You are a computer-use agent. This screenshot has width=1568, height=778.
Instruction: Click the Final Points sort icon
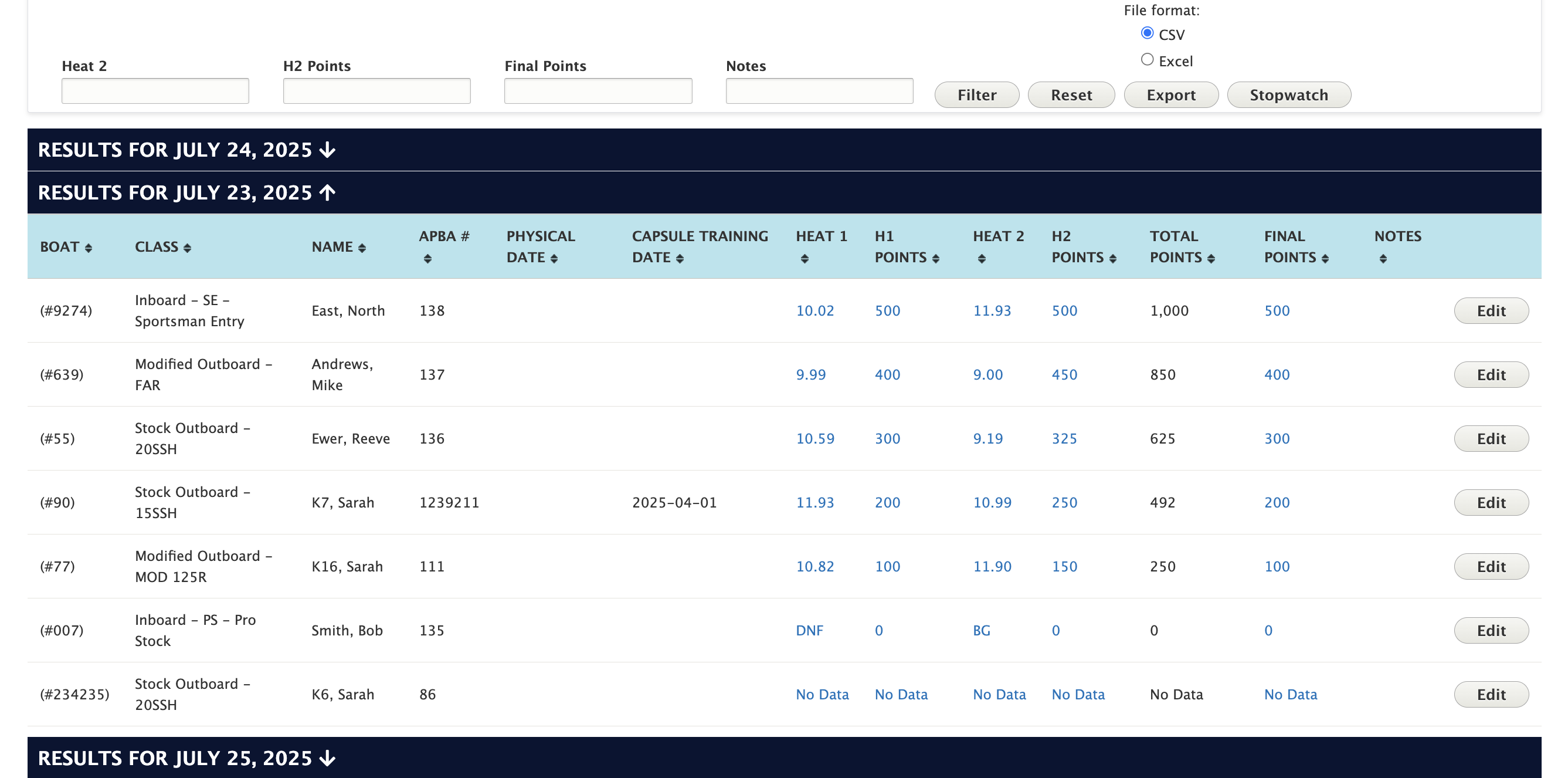(x=1325, y=259)
